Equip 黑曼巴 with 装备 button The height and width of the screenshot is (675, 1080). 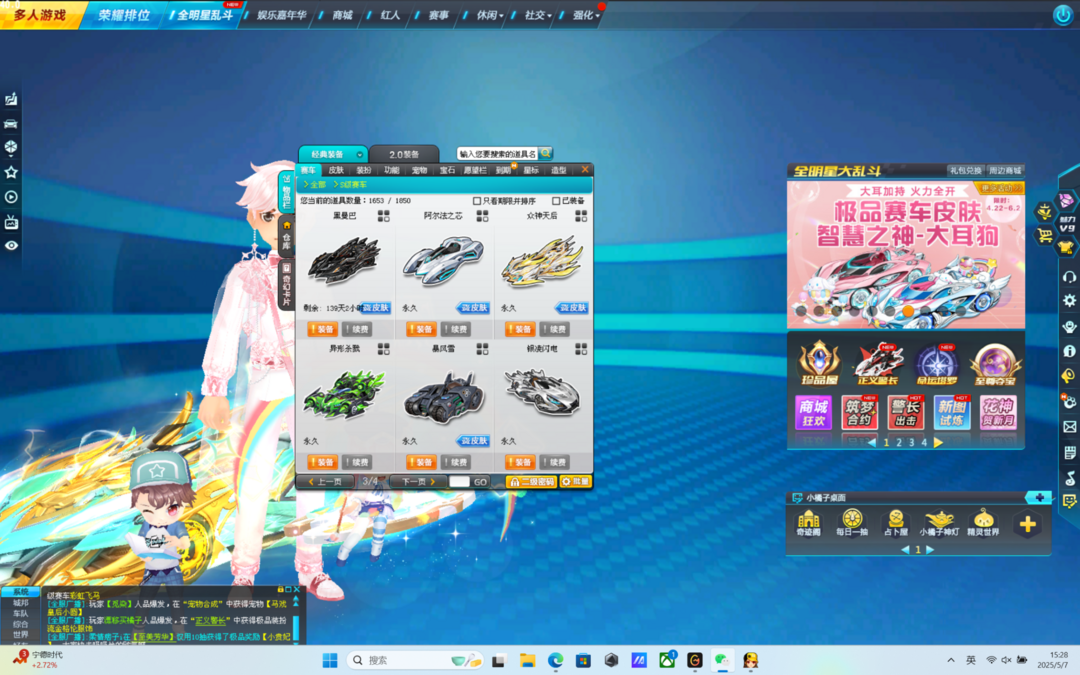coord(322,329)
